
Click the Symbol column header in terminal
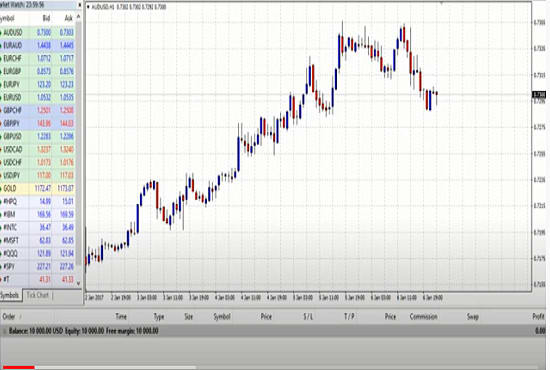[222, 317]
